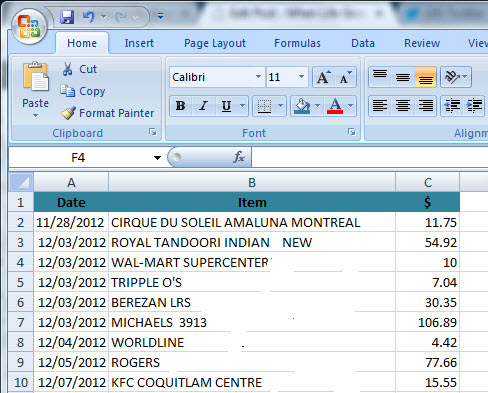This screenshot has width=488, height=393.
Task: Open the Clipboard dialog launcher
Action: tap(153, 132)
